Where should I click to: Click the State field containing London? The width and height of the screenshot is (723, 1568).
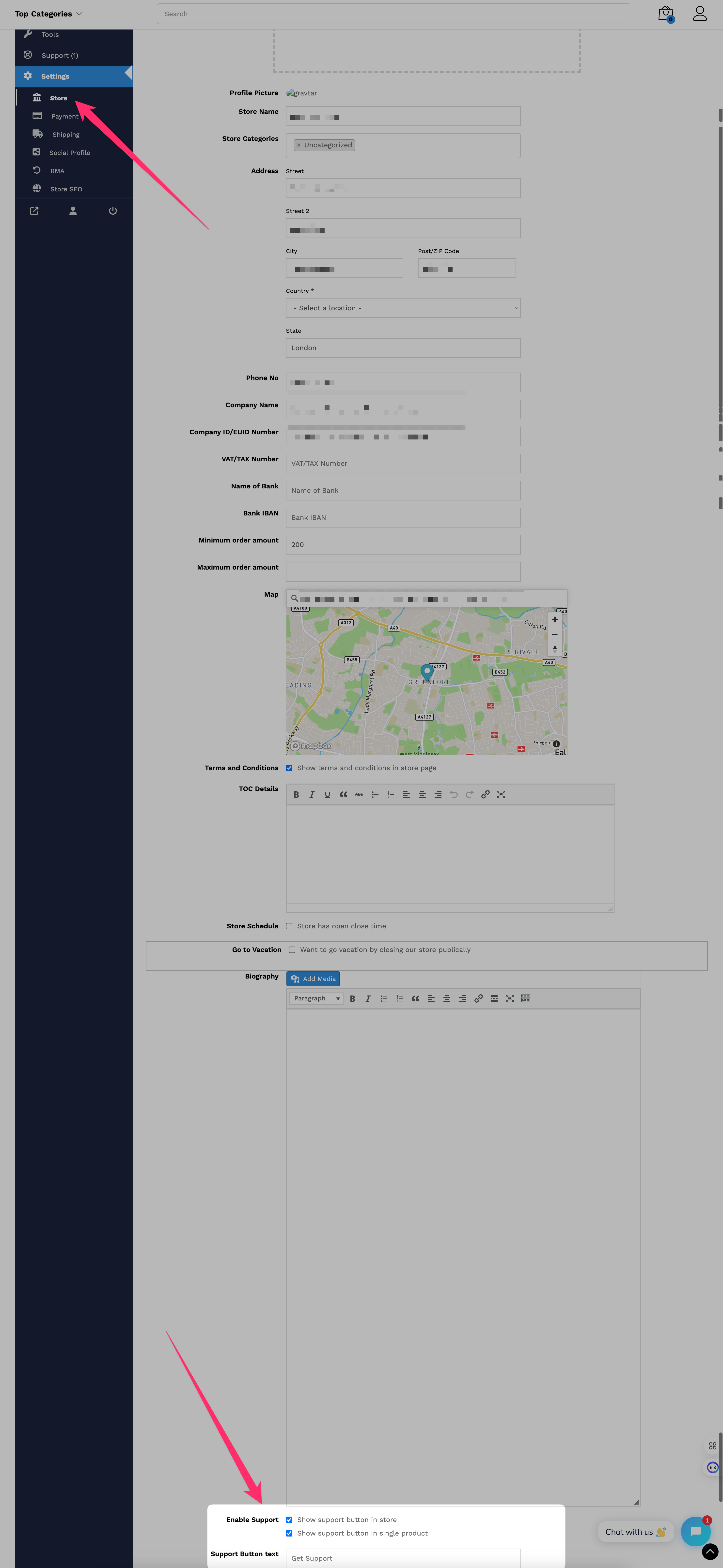[x=403, y=348]
